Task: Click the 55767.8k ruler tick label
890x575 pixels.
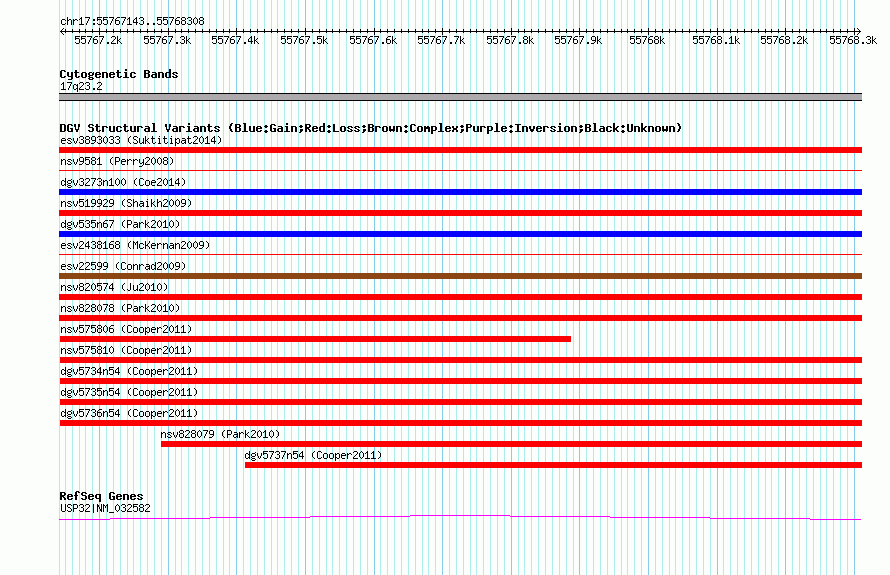Action: 510,40
